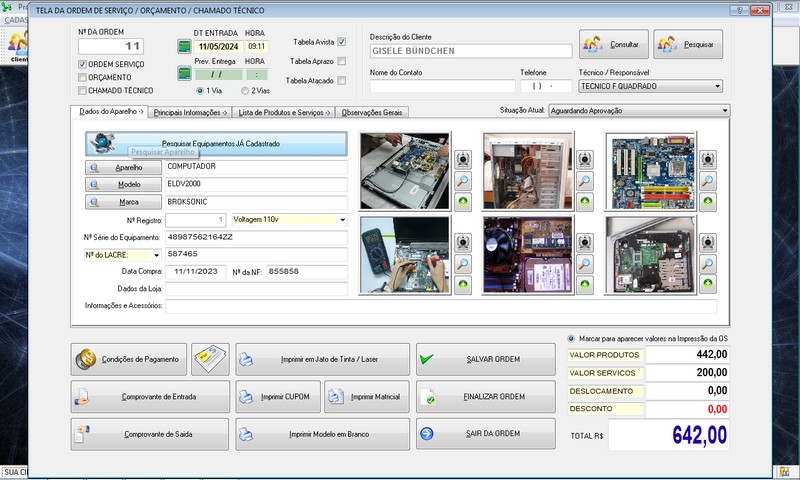Click magnifier icon beside open tower case photo
Image resolution: width=800 pixels, height=480 pixels.
tap(585, 181)
